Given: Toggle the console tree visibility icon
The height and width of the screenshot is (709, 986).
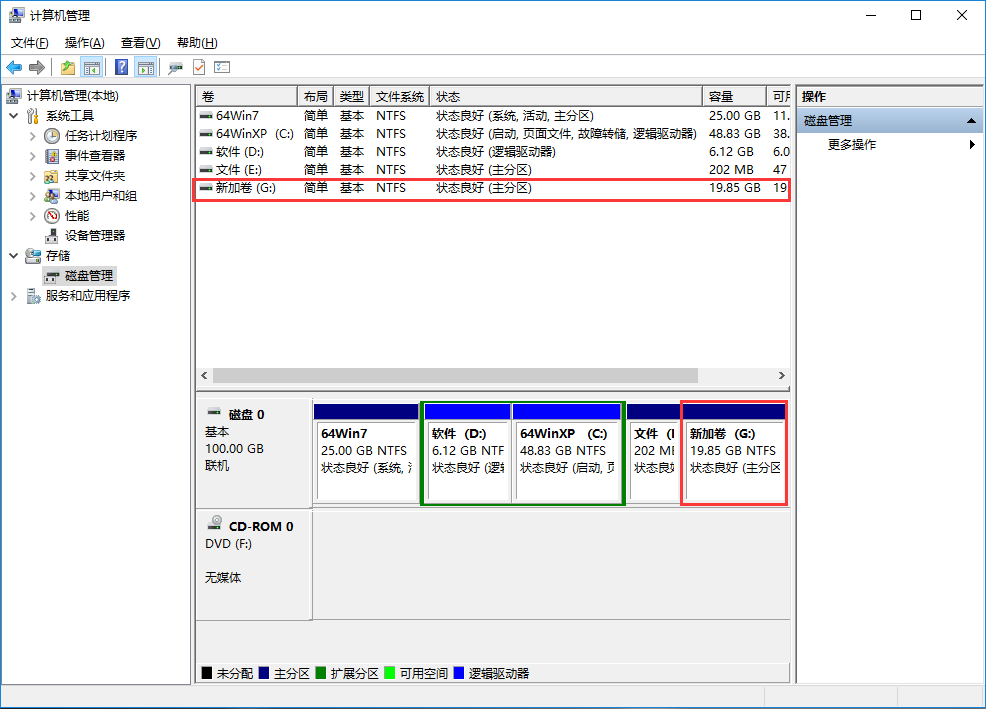Looking at the screenshot, I should tap(92, 67).
